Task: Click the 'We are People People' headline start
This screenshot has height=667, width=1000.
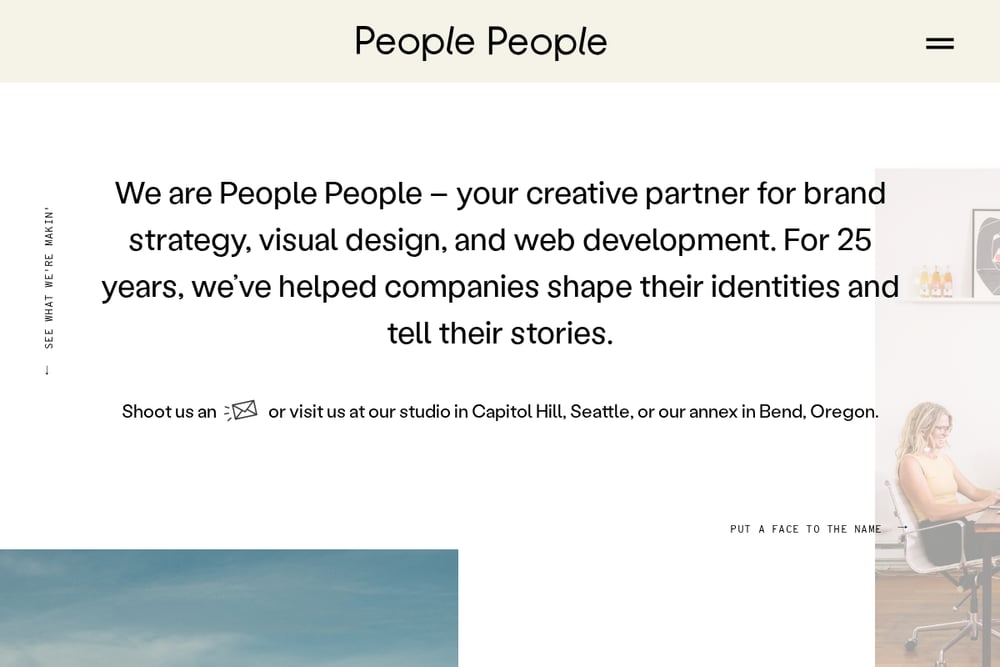Action: [x=268, y=193]
